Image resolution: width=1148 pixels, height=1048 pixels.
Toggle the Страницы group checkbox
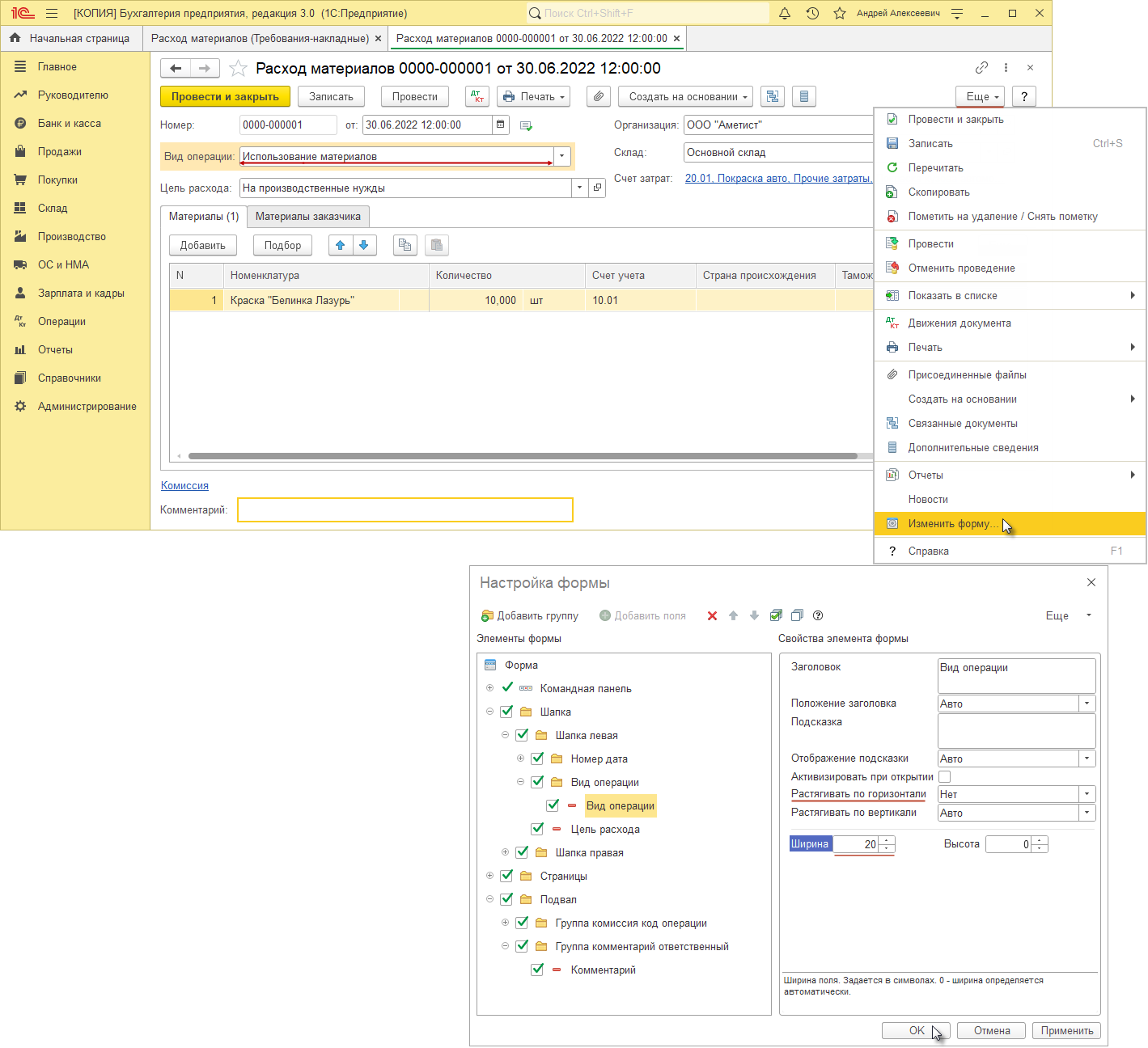(506, 876)
